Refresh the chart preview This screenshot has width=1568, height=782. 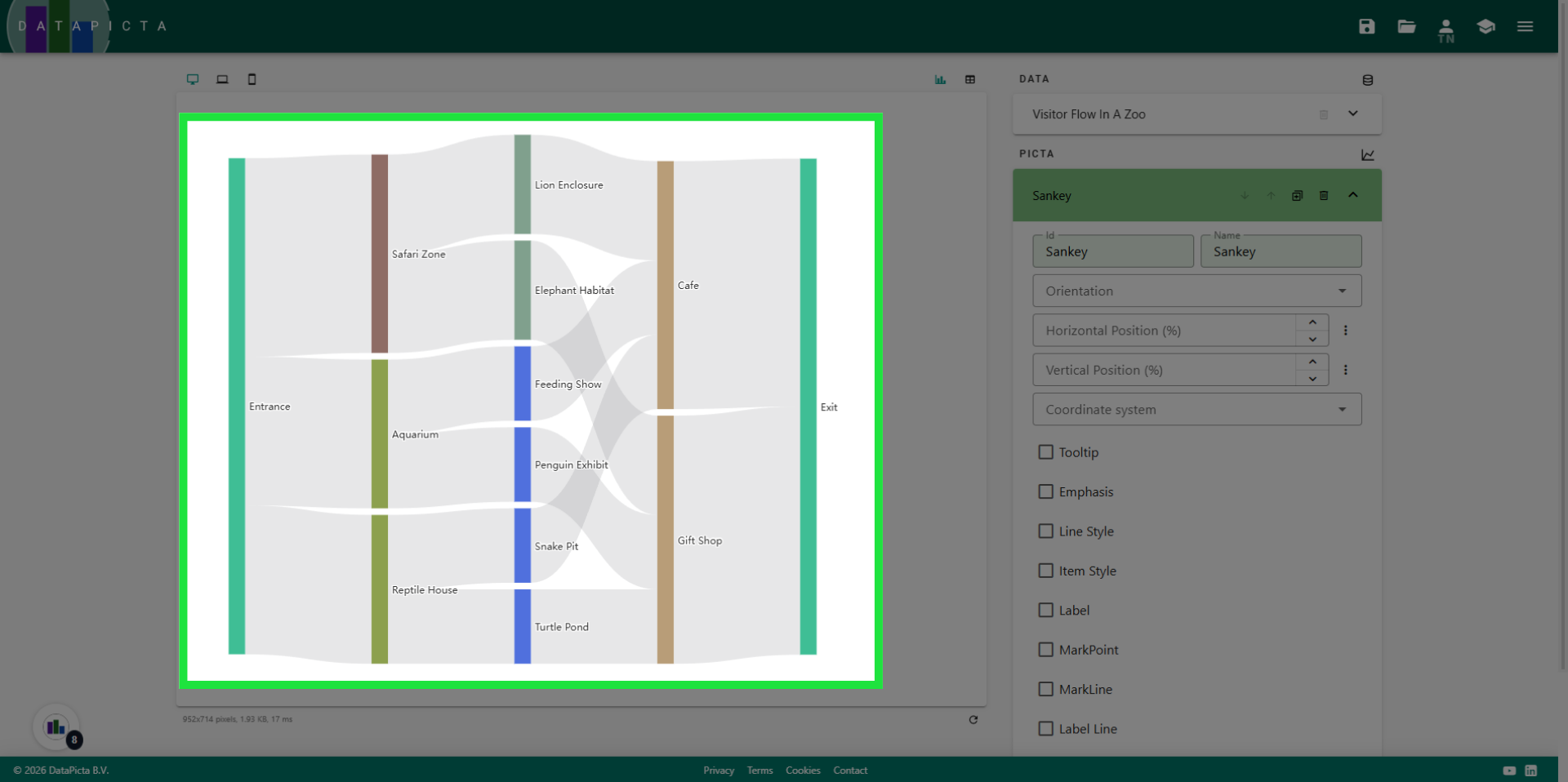coord(973,720)
